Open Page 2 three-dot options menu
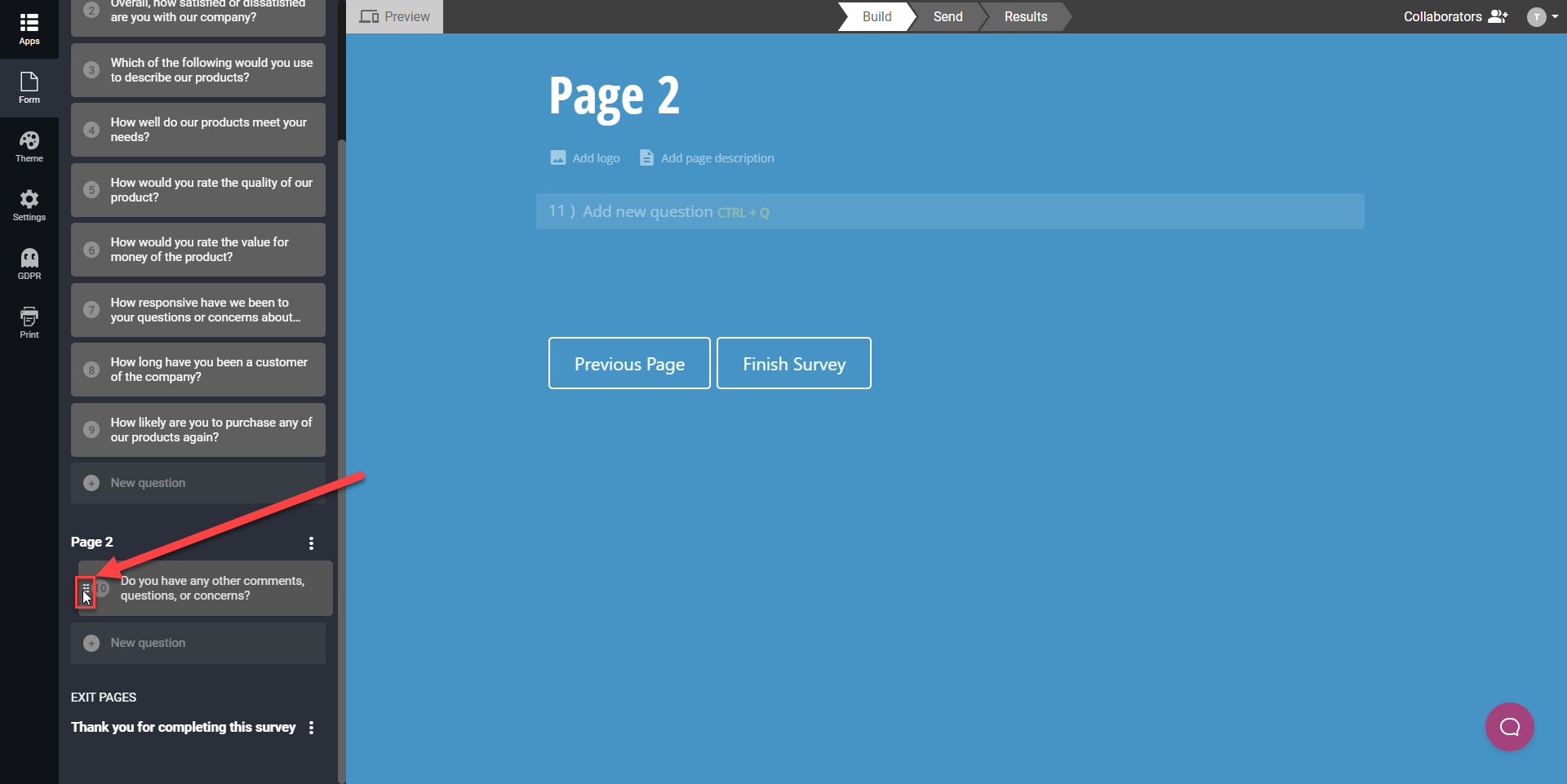 (311, 543)
